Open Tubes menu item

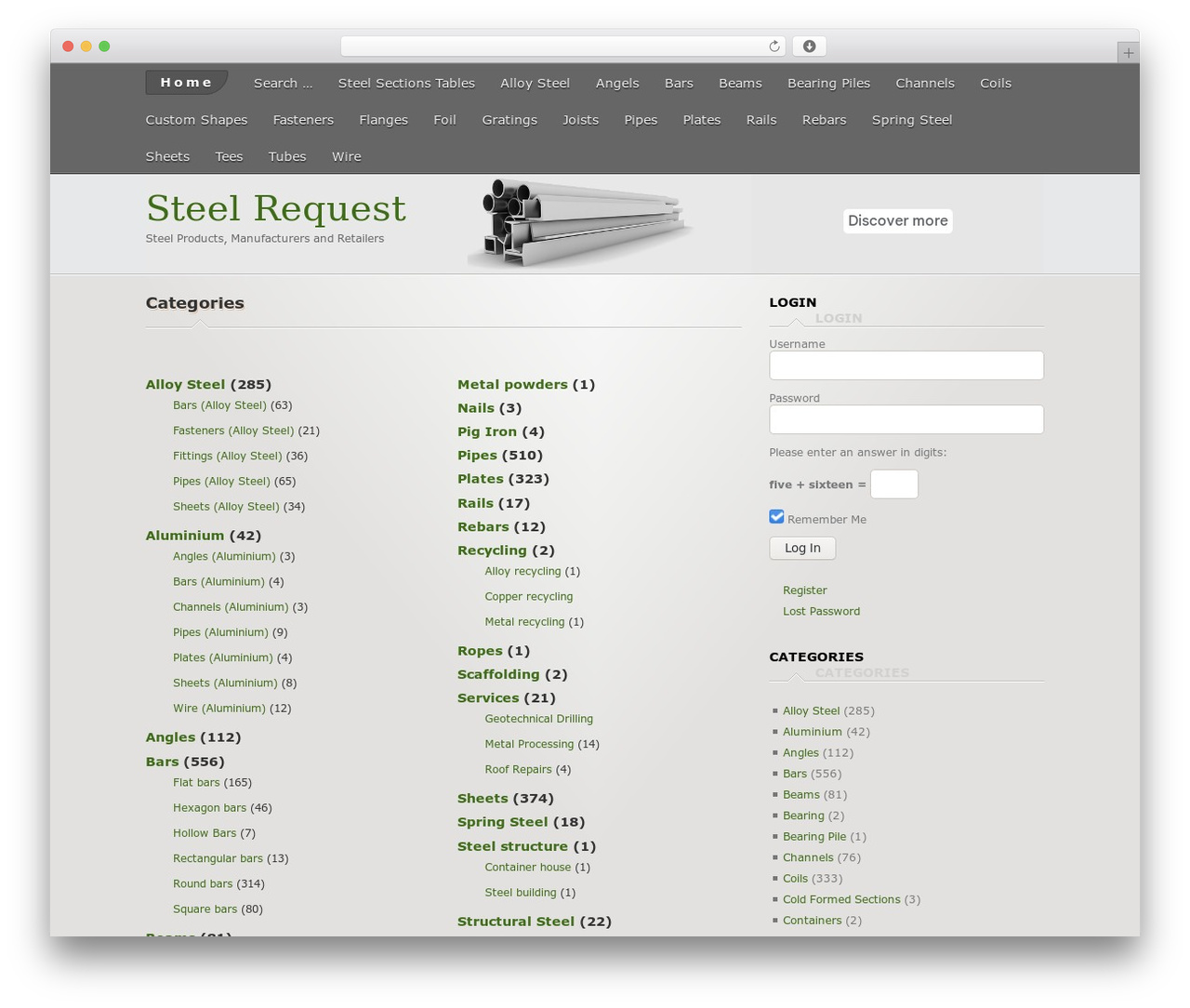tap(287, 156)
